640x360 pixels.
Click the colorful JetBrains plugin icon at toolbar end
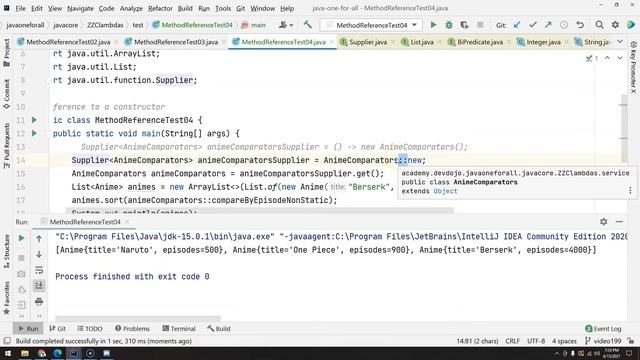631,25
